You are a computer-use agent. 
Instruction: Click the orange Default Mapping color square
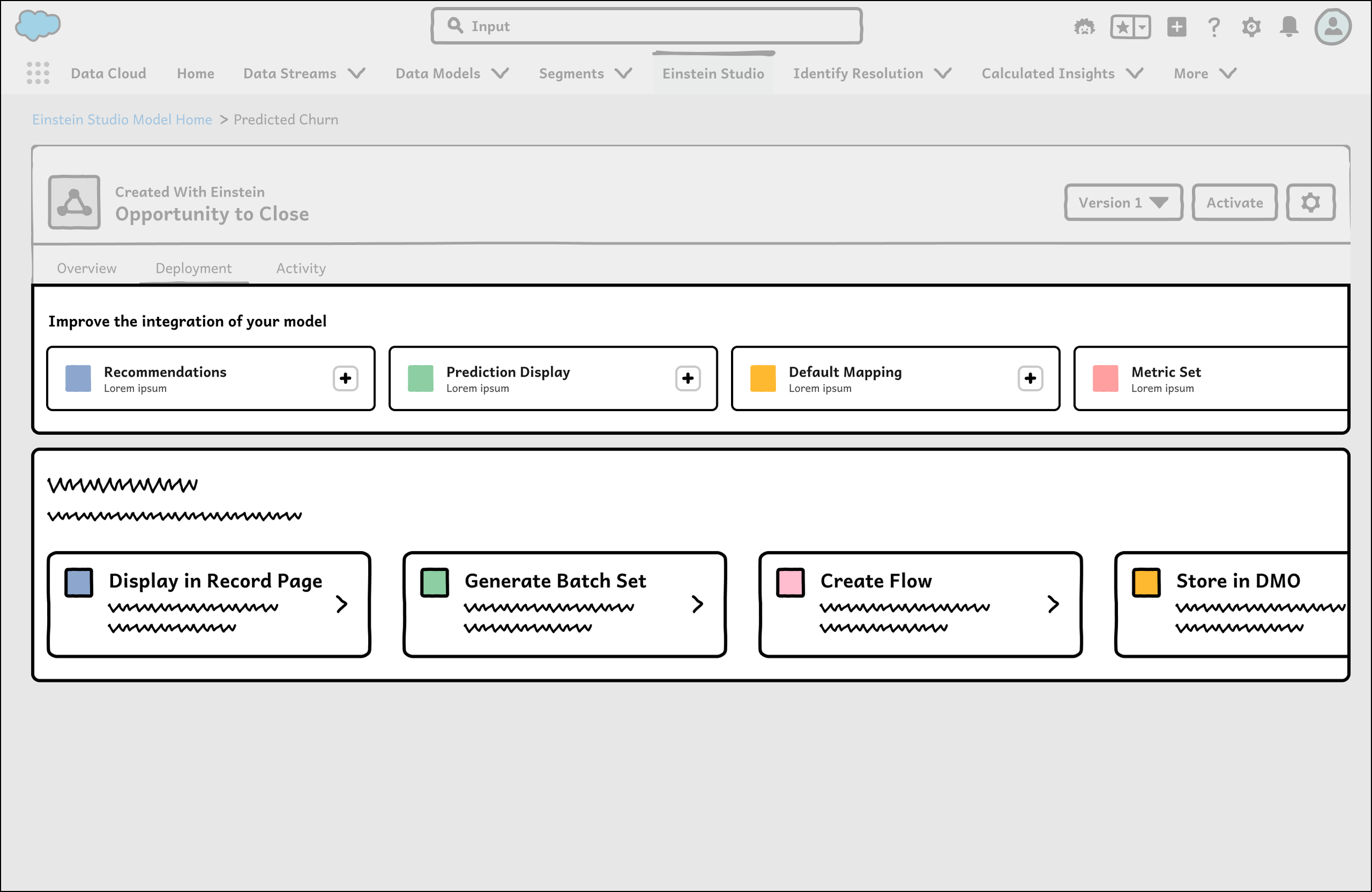763,378
